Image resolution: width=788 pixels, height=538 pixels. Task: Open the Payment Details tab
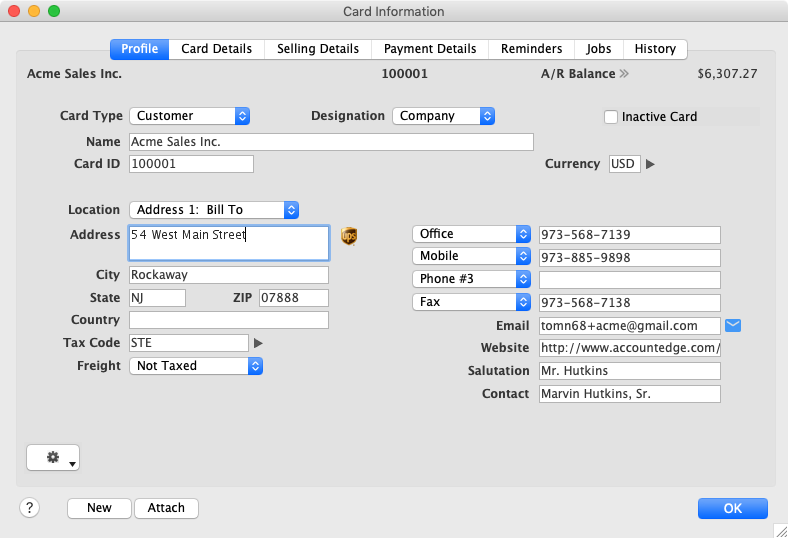(x=430, y=49)
